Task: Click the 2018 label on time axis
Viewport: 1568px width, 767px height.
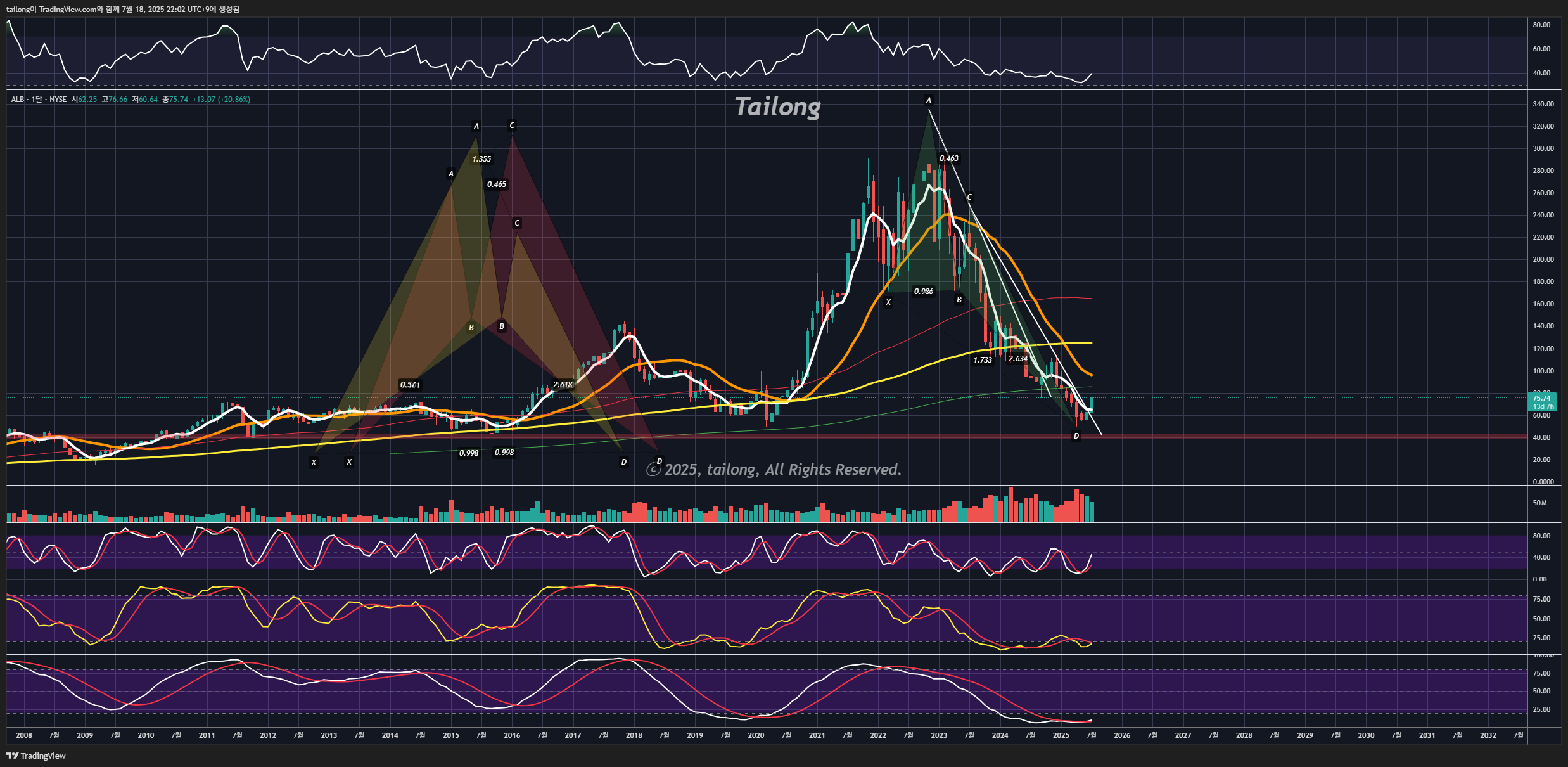Action: tap(634, 735)
